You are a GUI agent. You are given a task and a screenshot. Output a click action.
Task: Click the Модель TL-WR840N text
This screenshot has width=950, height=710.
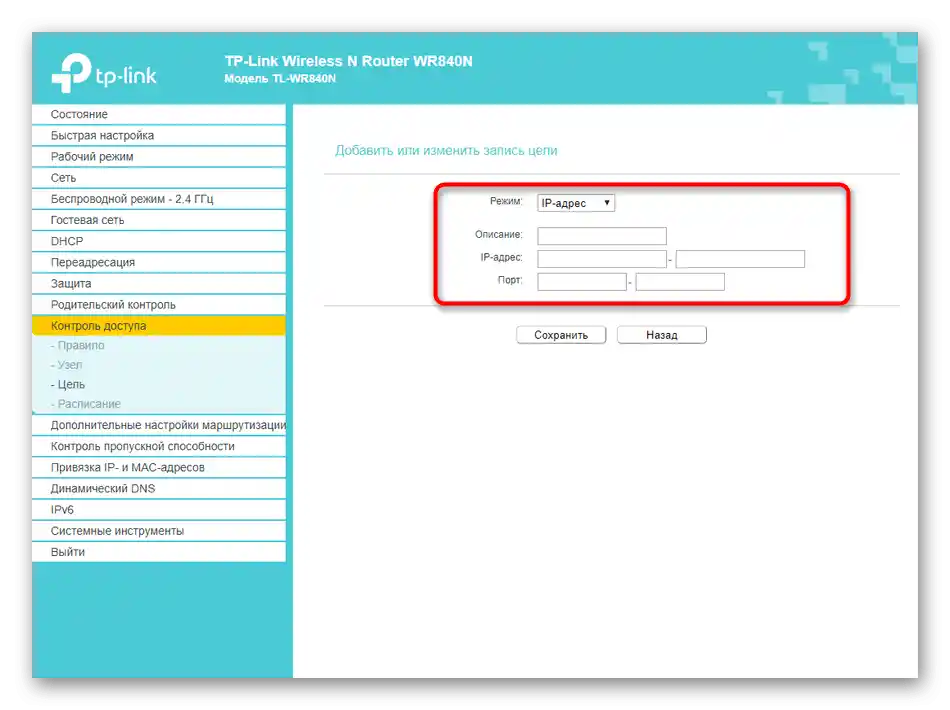click(x=280, y=79)
